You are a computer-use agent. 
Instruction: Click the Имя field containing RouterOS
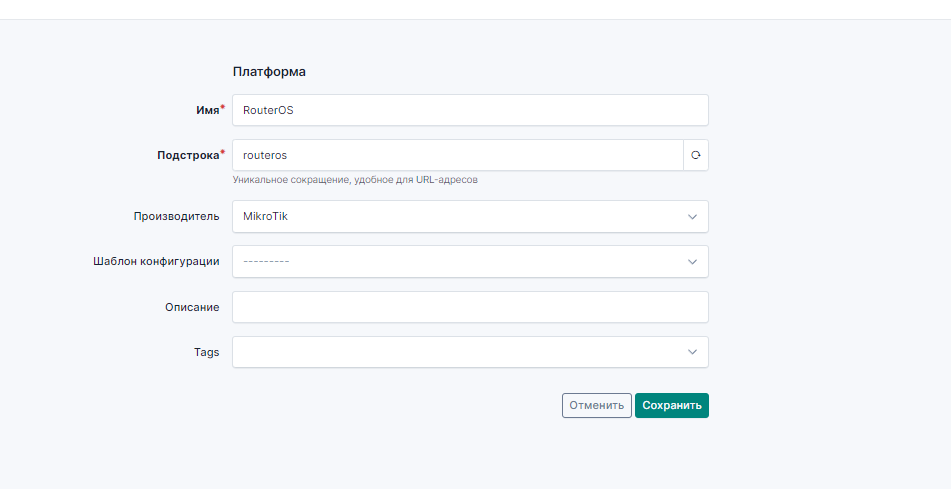click(x=470, y=110)
